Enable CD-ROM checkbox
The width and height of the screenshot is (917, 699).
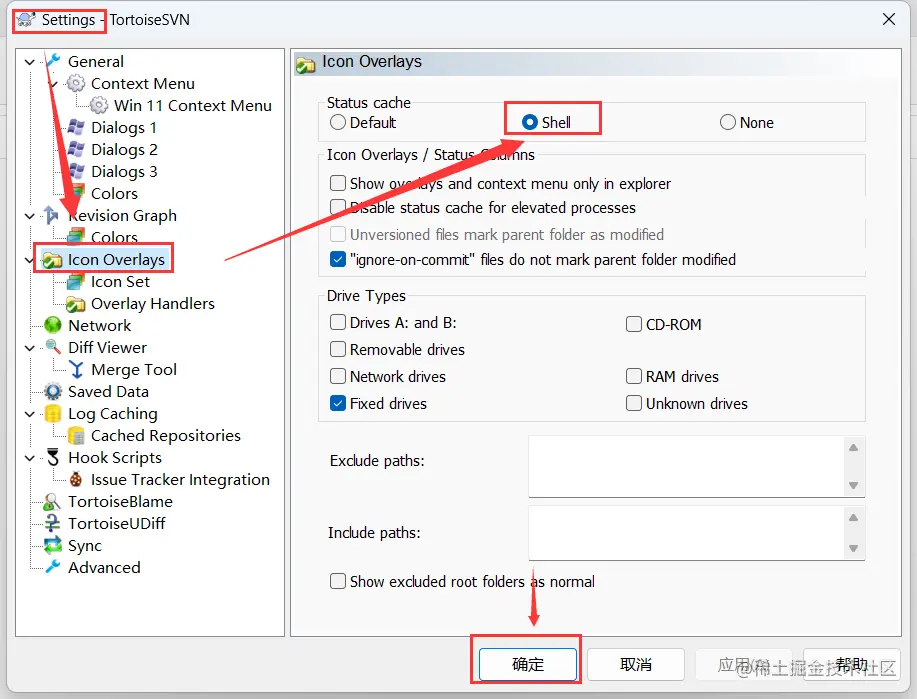[x=633, y=324]
